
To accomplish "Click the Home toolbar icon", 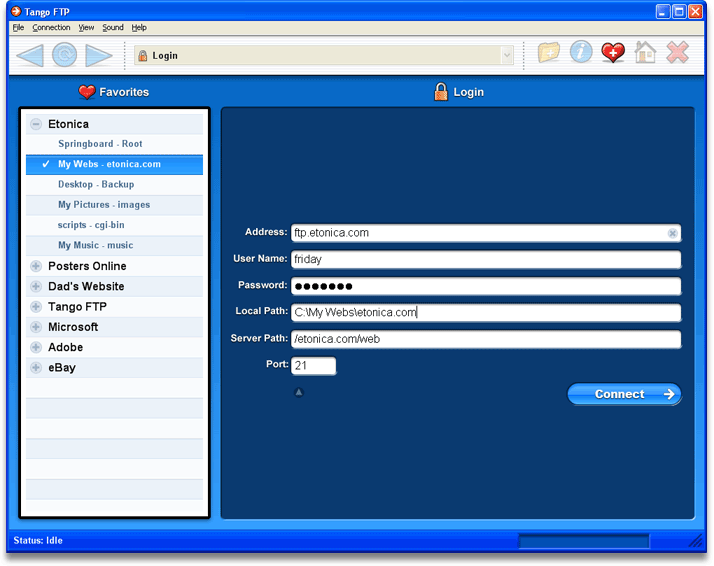I will click(645, 52).
